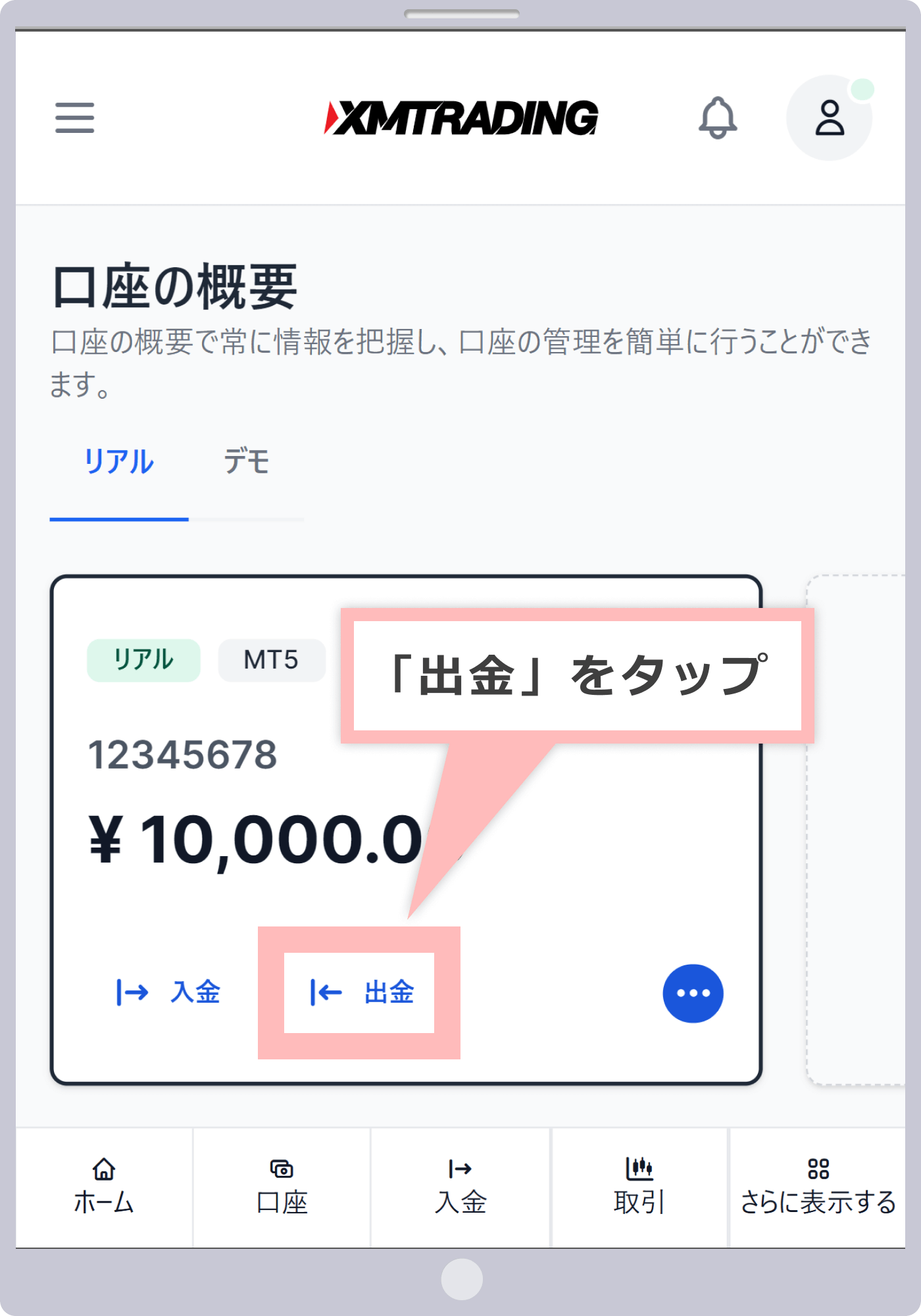921x1316 pixels.
Task: Open the blue three-dot options button on the account card
Action: click(x=692, y=994)
